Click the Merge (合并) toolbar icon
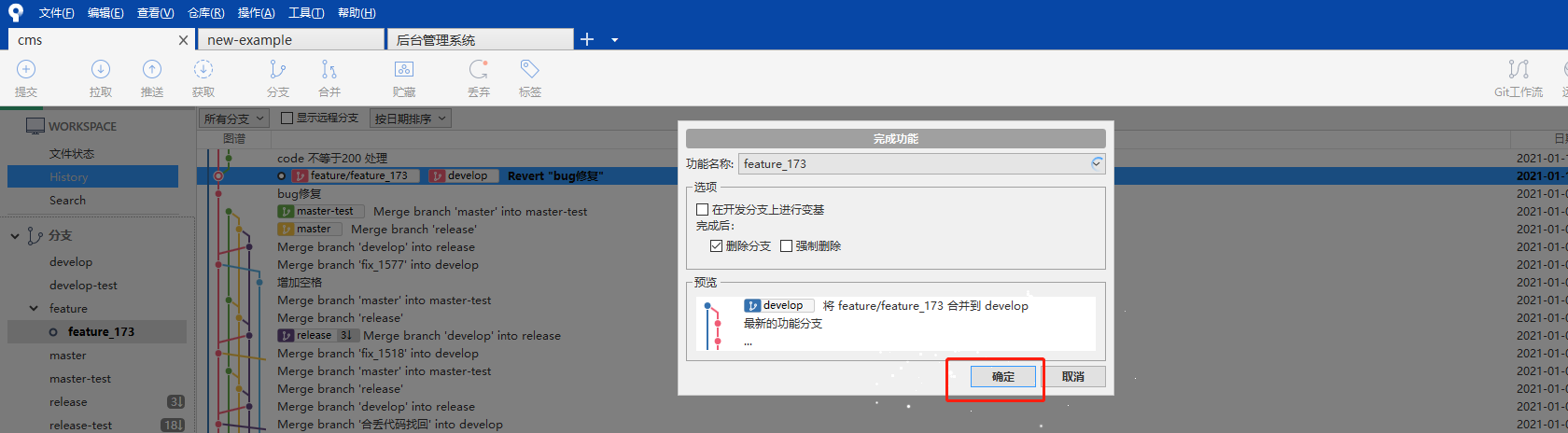1568x433 pixels. click(x=329, y=70)
